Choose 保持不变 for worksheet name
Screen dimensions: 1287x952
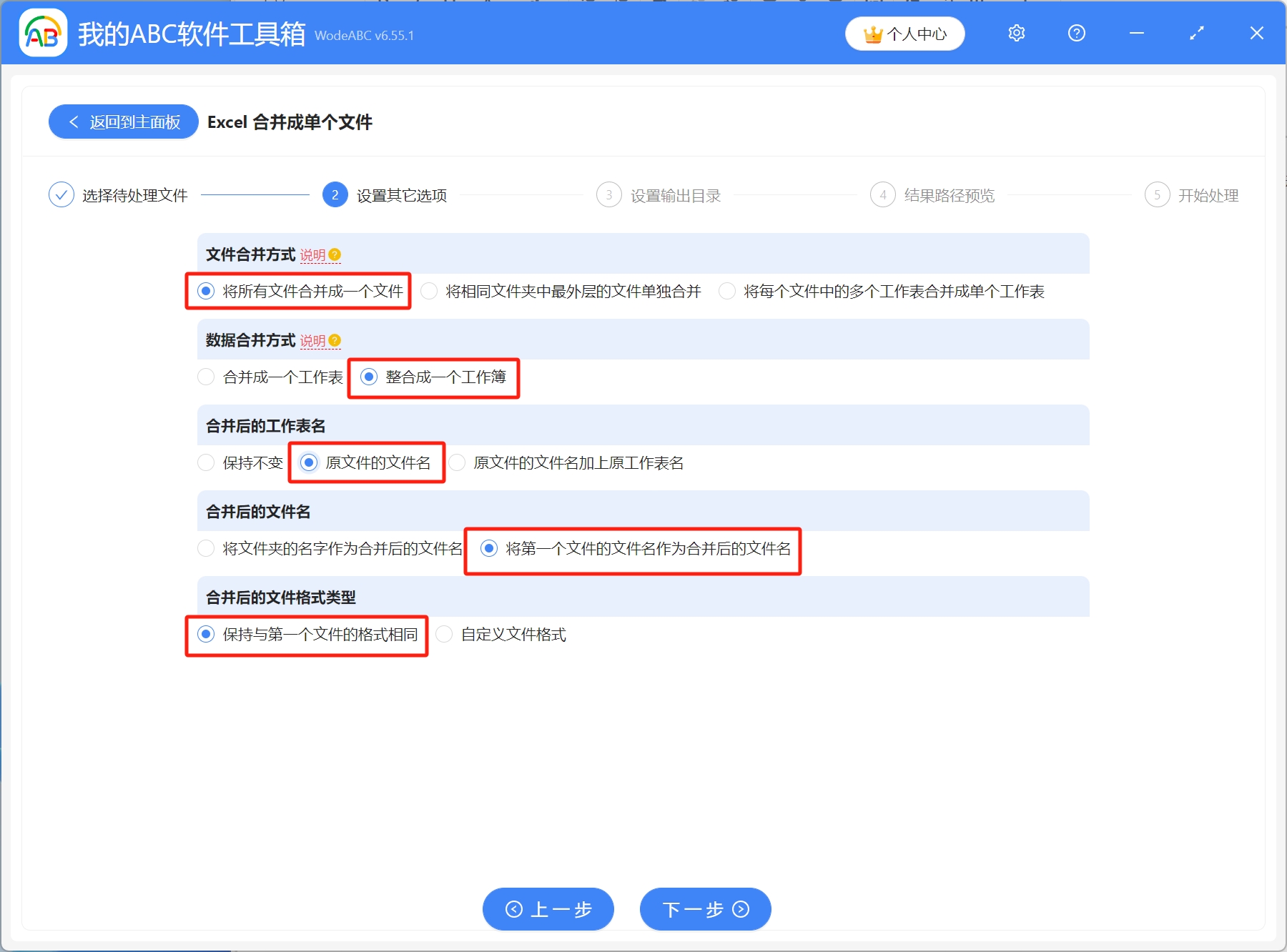206,463
